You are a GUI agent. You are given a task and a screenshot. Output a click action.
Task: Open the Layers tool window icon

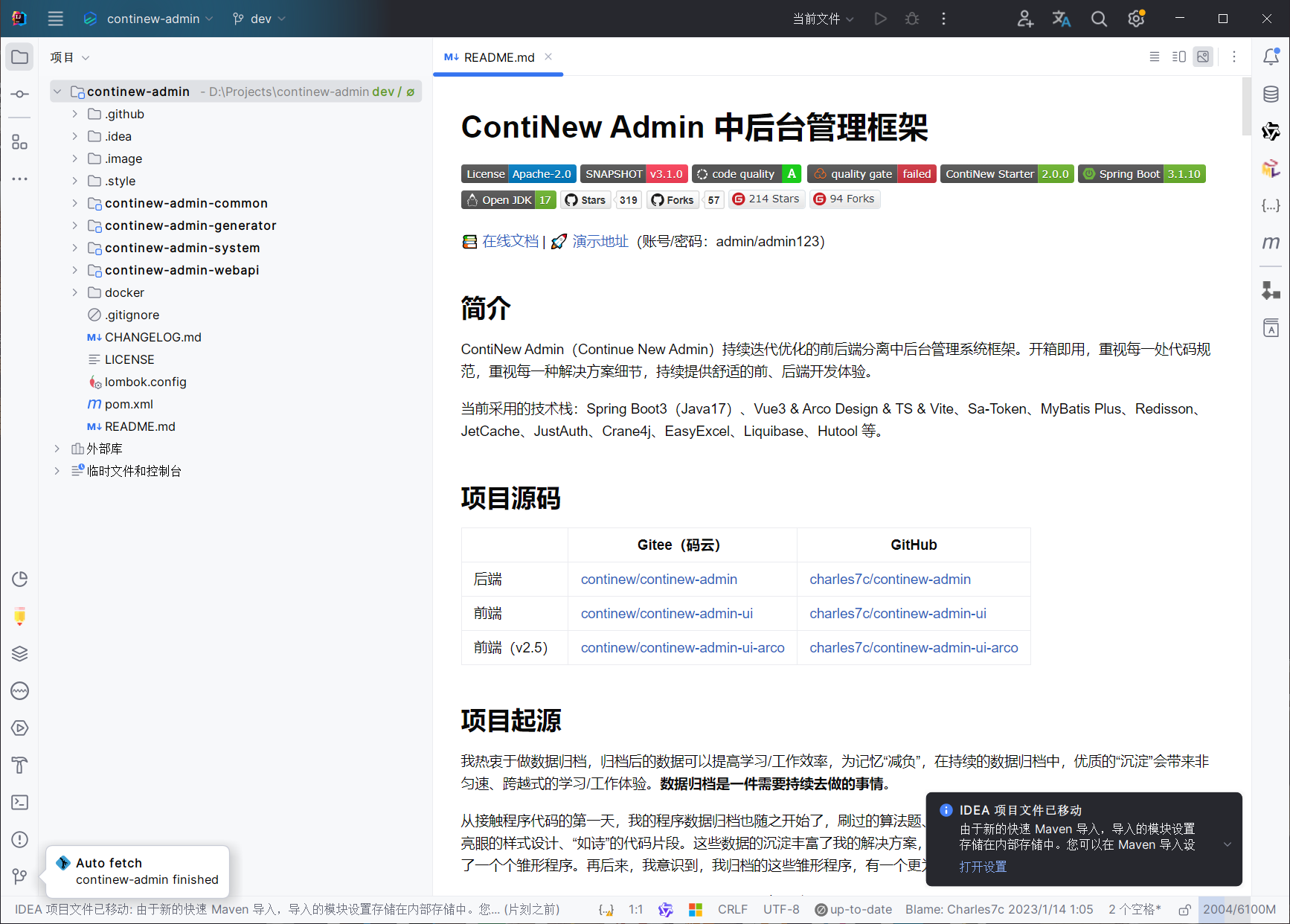tap(20, 653)
